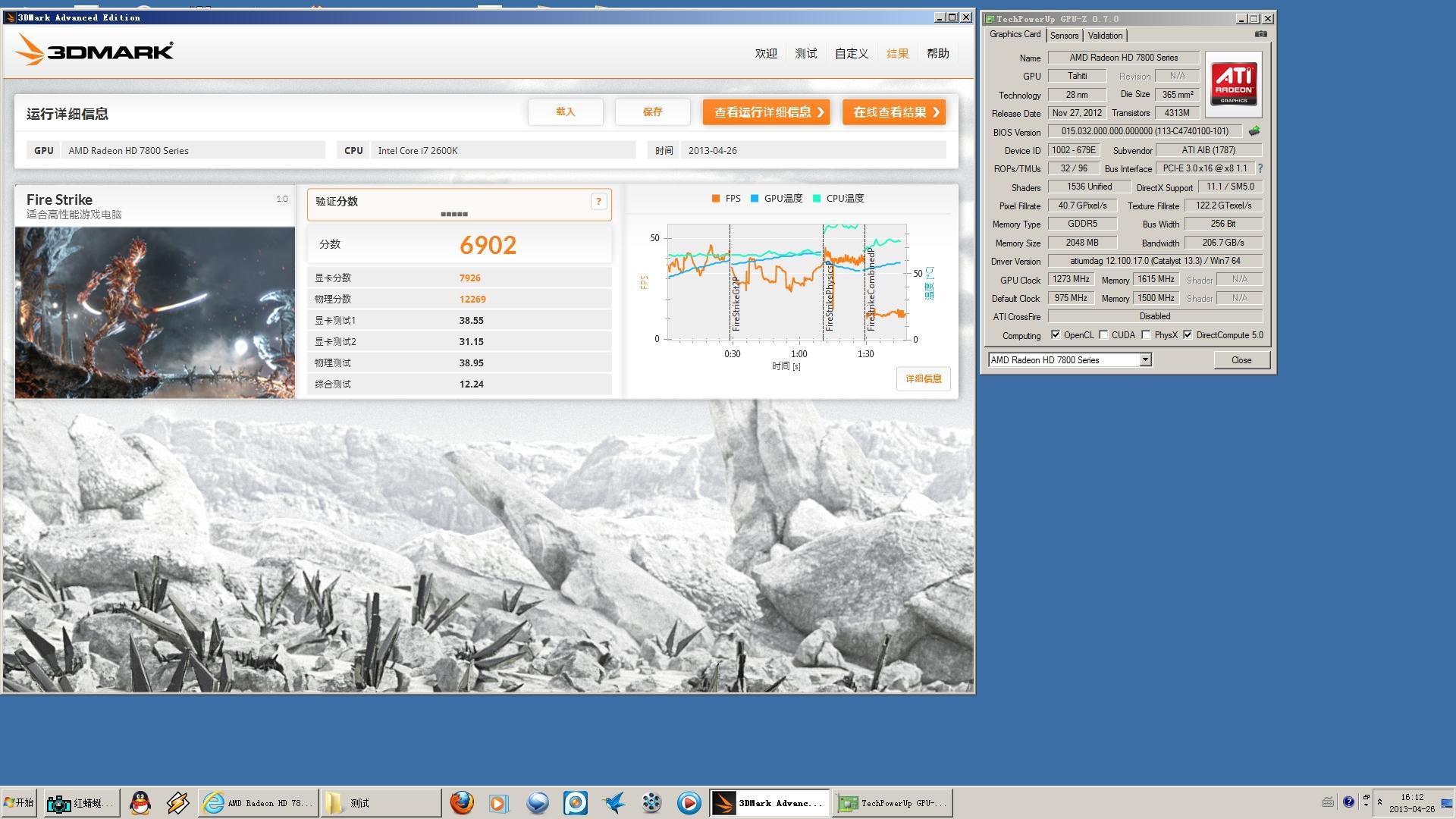This screenshot has height=819, width=1456.
Task: Click the 6902 overall score
Action: 488,245
